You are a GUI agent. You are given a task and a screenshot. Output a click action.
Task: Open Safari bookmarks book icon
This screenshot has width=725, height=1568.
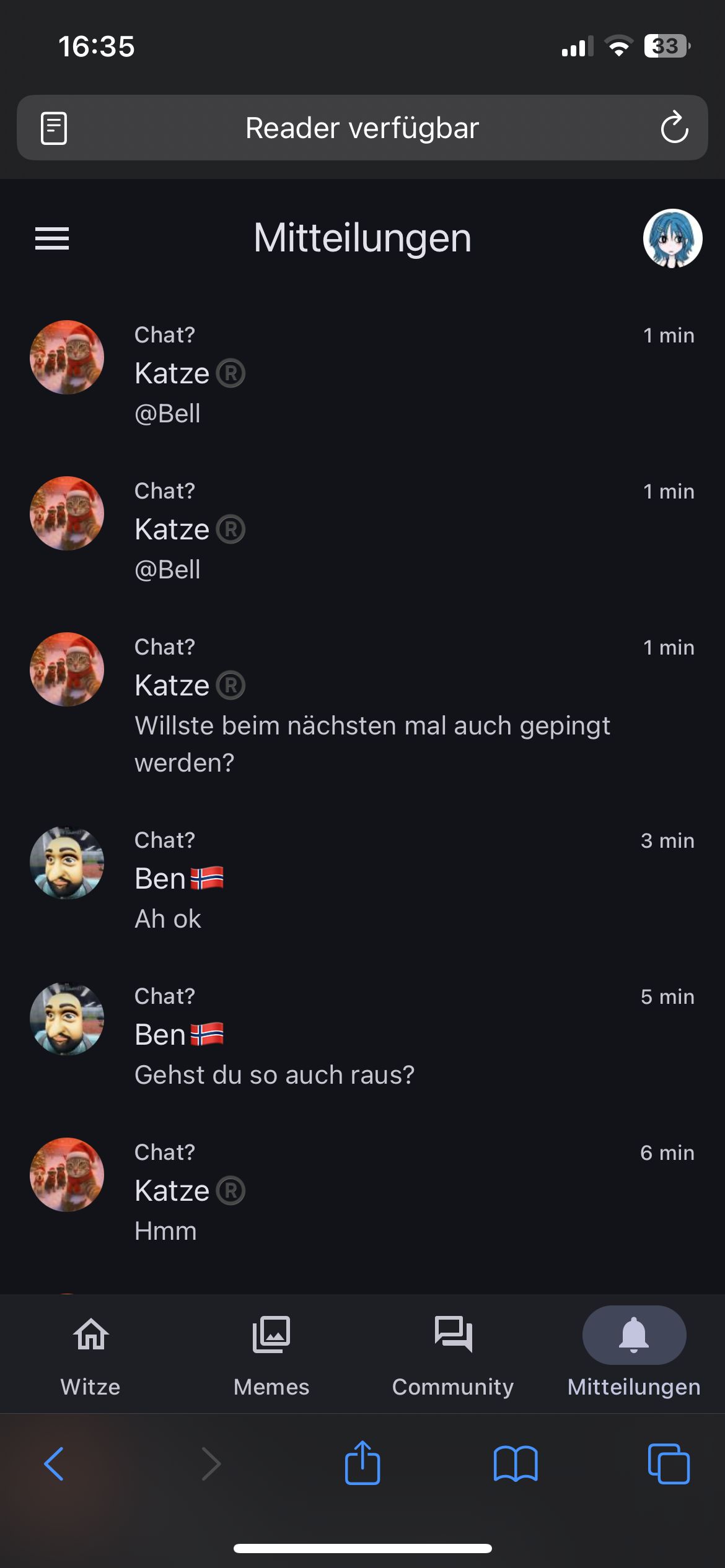(516, 1464)
